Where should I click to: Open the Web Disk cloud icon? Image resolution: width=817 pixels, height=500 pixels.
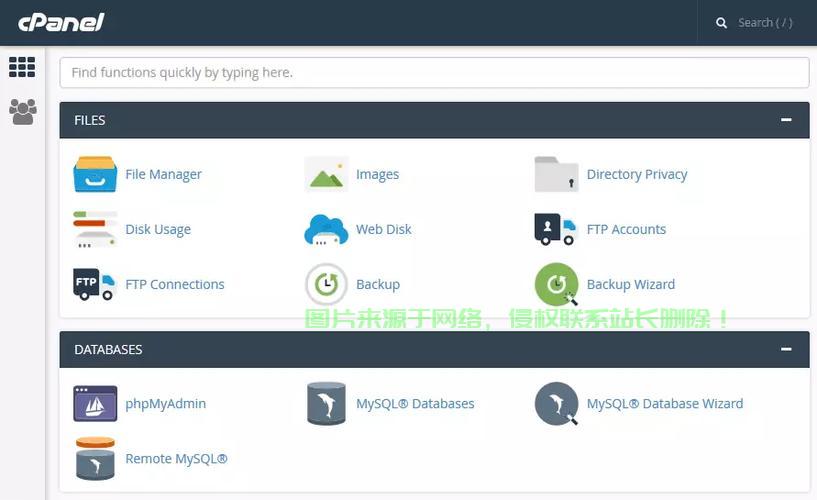[x=326, y=229]
